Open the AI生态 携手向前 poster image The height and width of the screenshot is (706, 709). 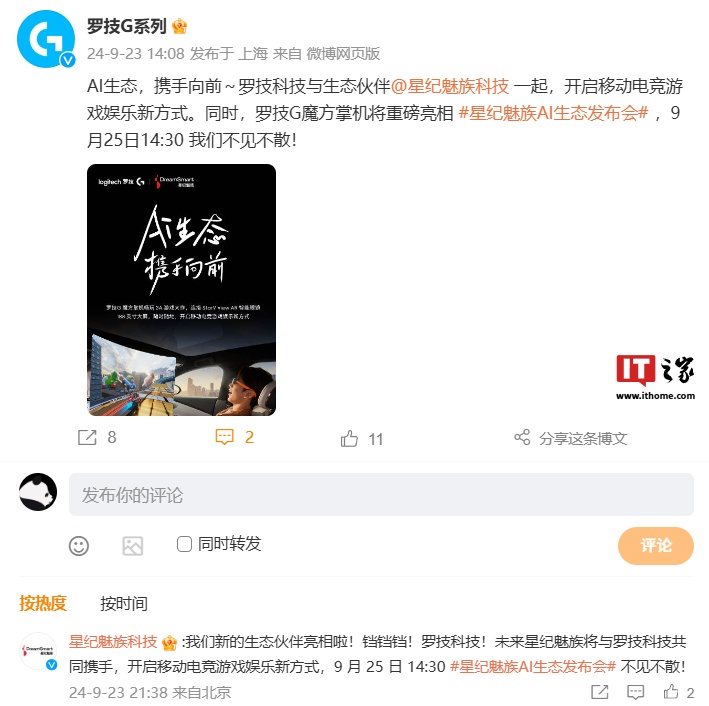(181, 290)
